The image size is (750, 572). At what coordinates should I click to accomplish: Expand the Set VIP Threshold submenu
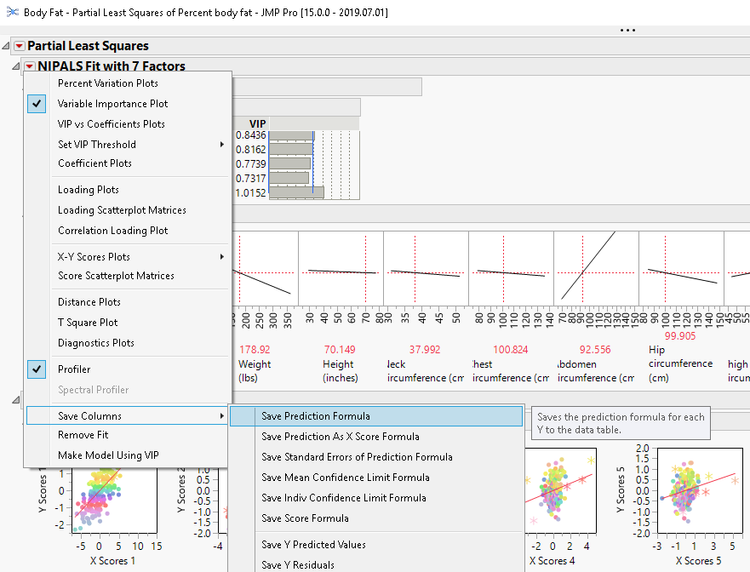pyautogui.click(x=97, y=144)
